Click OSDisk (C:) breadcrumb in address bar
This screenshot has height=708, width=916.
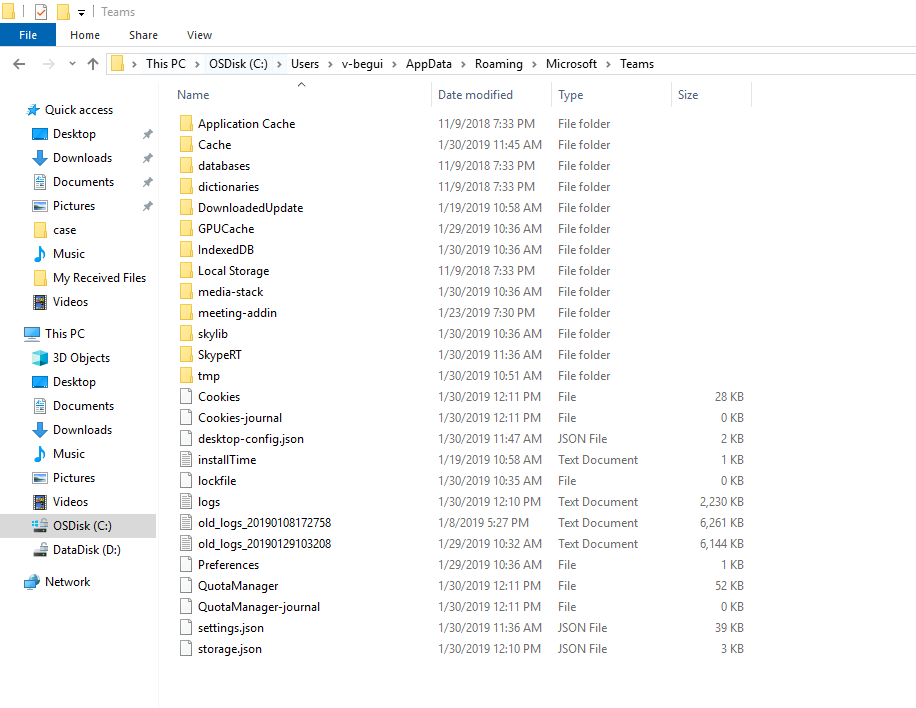(238, 64)
